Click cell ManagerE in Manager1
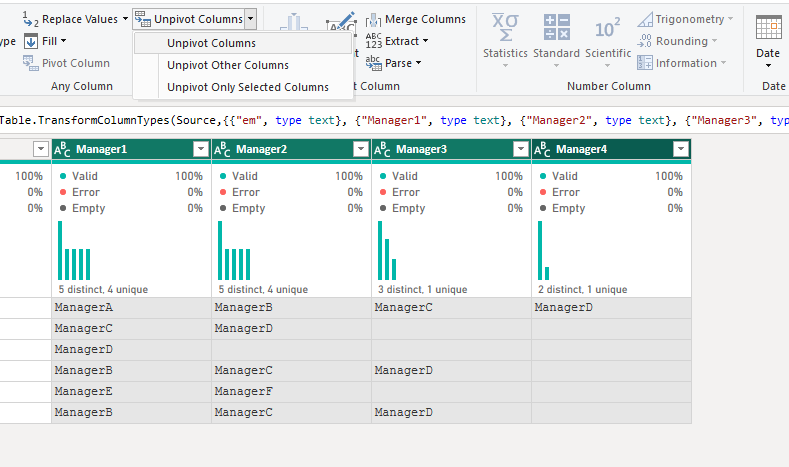789x467 pixels. [131, 392]
